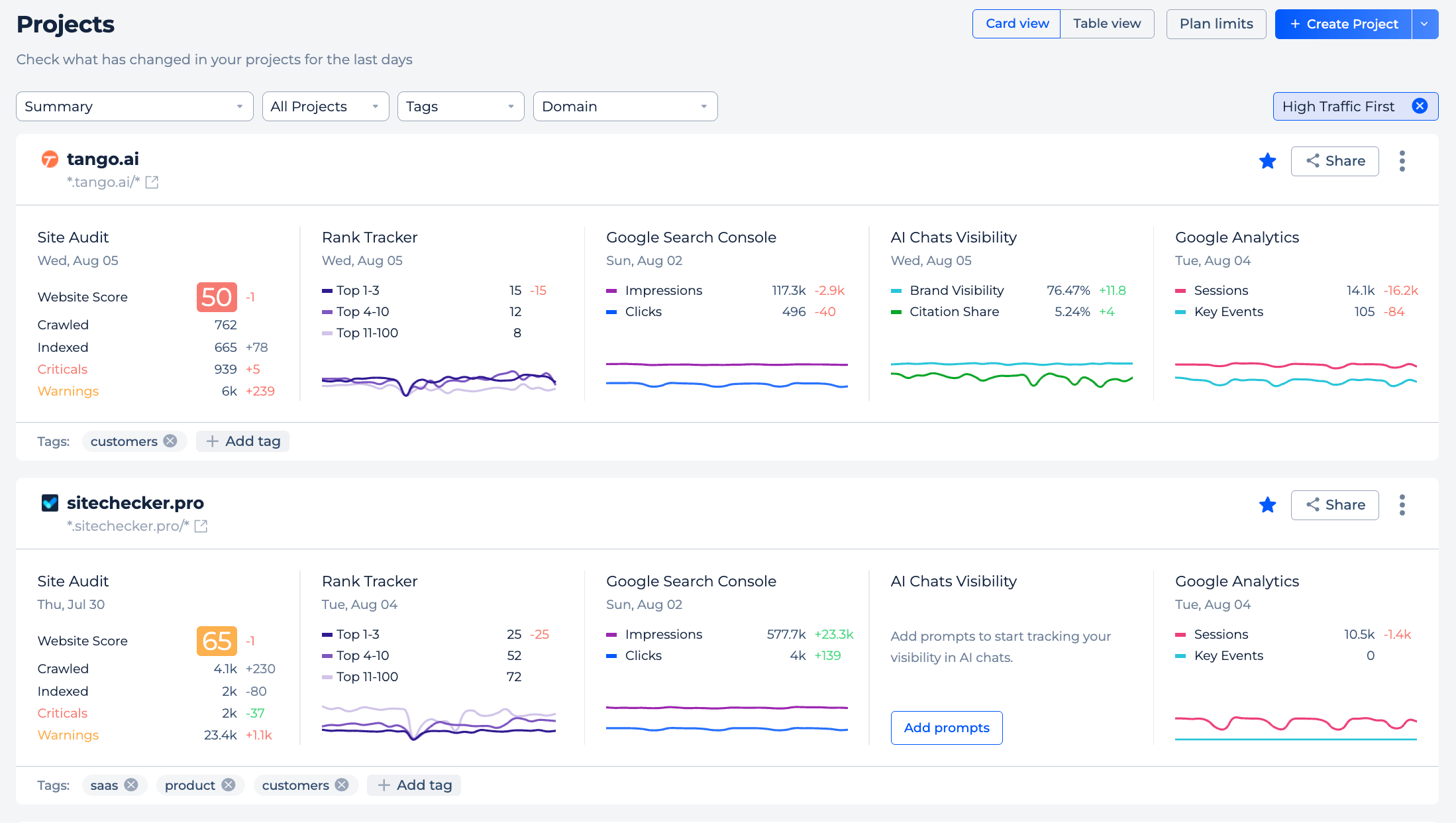Open tango.ai Site Audit section heading
Screen dimensions: 1456x823
pyautogui.click(x=73, y=237)
